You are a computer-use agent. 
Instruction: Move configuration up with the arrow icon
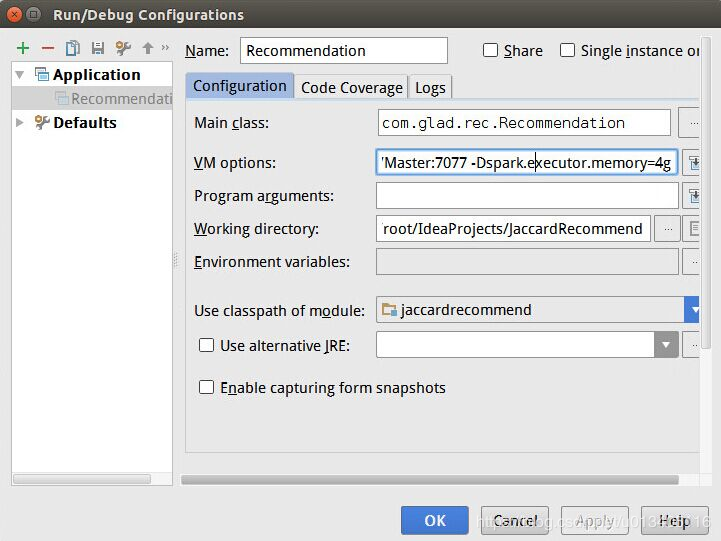(148, 48)
